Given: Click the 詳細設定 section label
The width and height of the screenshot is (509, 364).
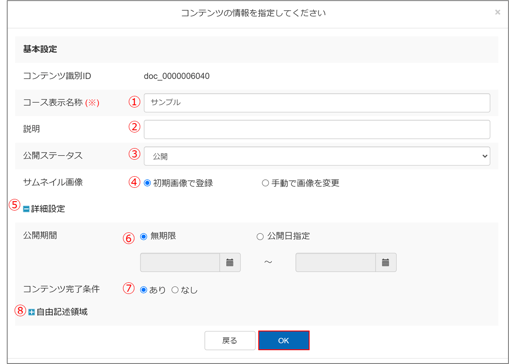Looking at the screenshot, I should point(48,209).
